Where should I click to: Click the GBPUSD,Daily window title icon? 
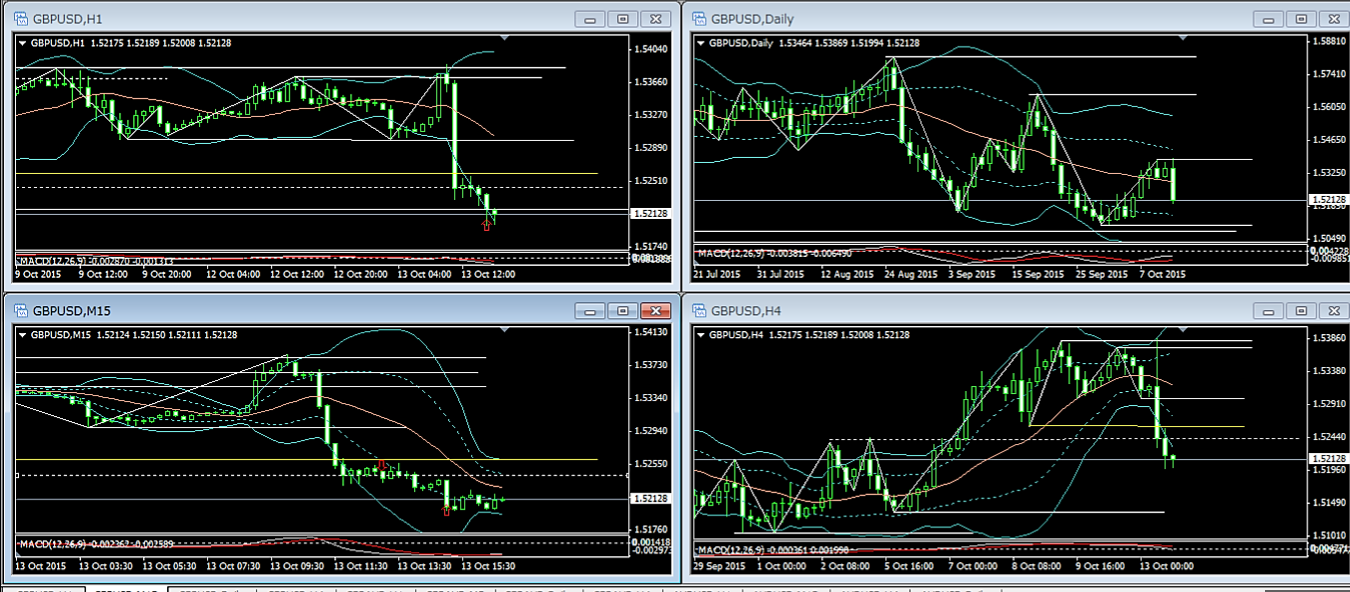coord(697,18)
